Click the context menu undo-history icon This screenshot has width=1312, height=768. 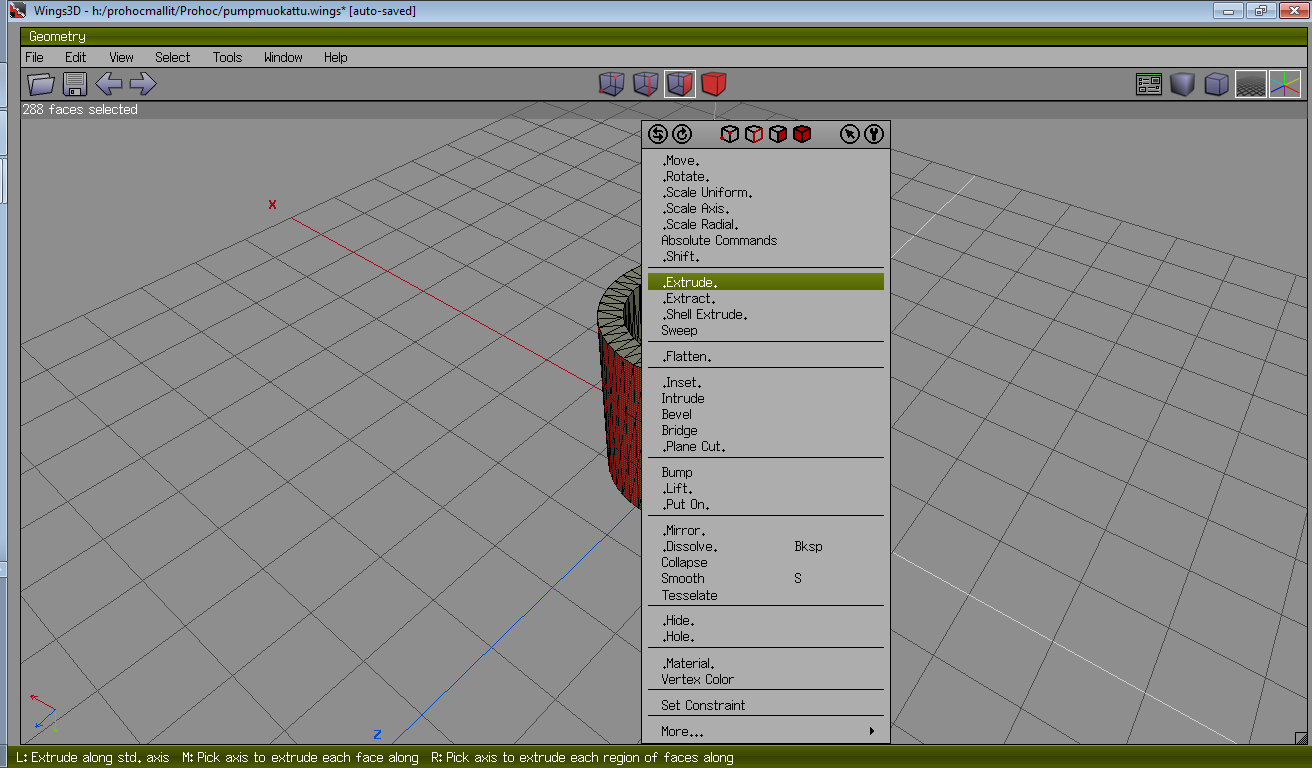tap(658, 134)
